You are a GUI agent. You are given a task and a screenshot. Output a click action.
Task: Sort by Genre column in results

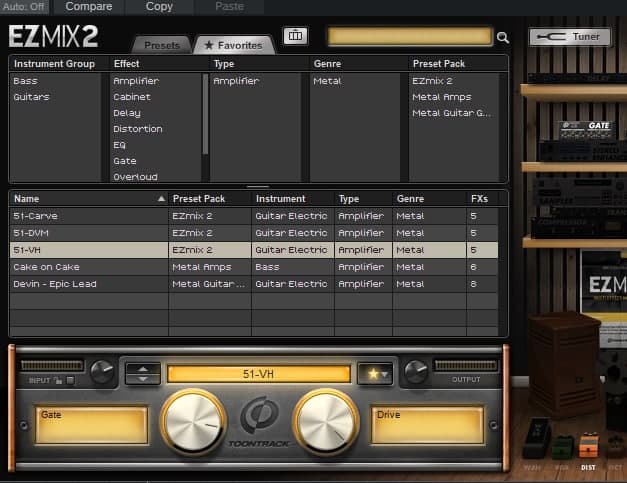tap(429, 199)
